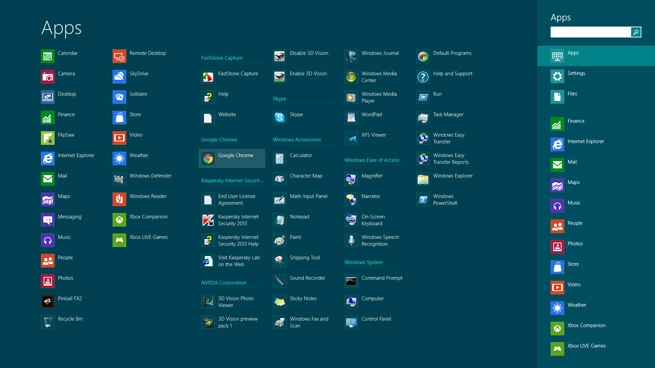Open Sticky Notes icon
Image resolution: width=655 pixels, height=368 pixels.
tap(279, 301)
